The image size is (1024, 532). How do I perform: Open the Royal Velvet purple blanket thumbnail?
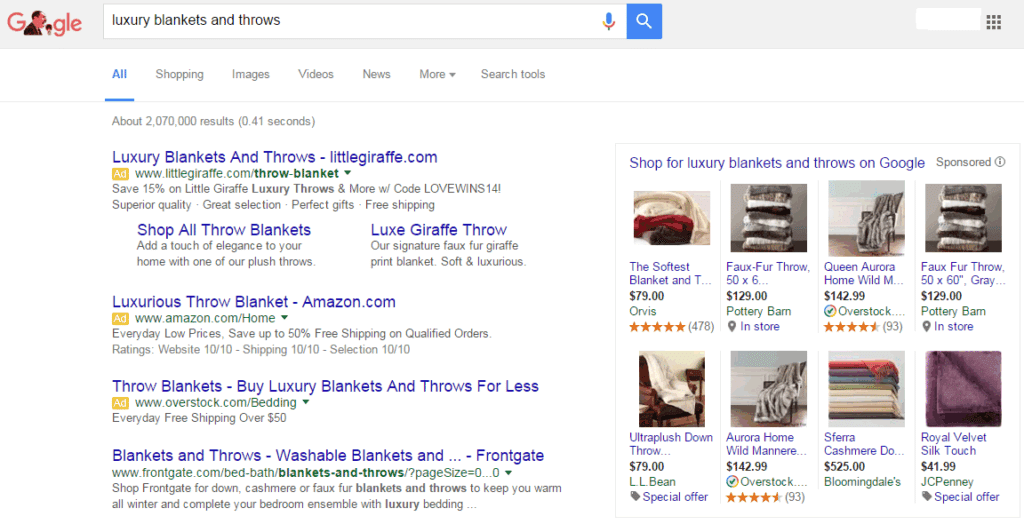(961, 389)
